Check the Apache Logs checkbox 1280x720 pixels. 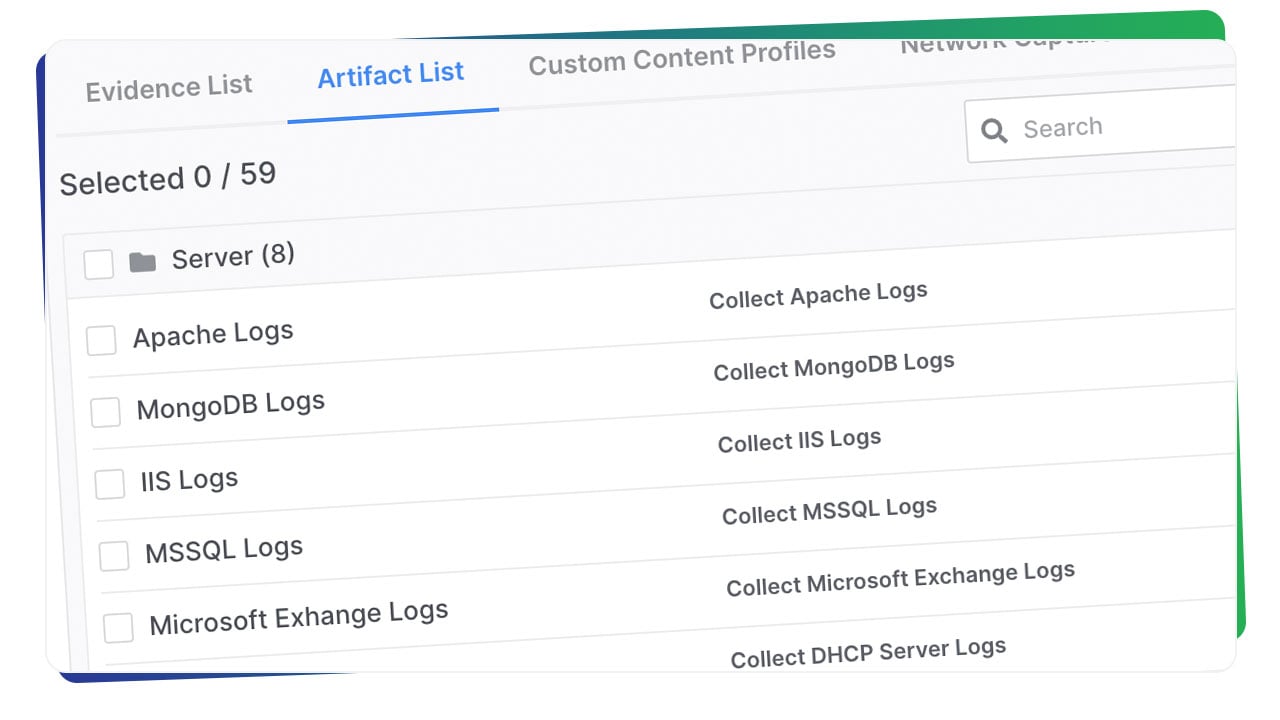point(101,340)
